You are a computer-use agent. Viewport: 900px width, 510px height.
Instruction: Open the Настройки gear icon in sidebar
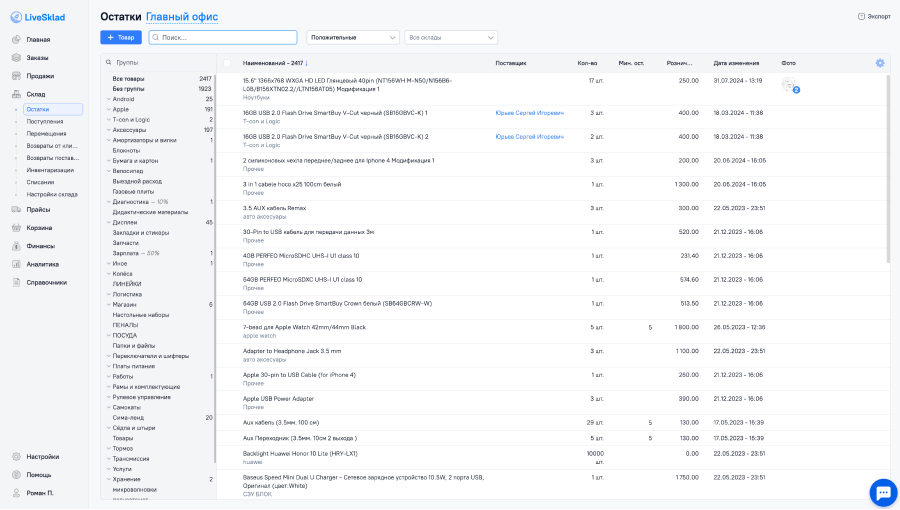[16, 457]
